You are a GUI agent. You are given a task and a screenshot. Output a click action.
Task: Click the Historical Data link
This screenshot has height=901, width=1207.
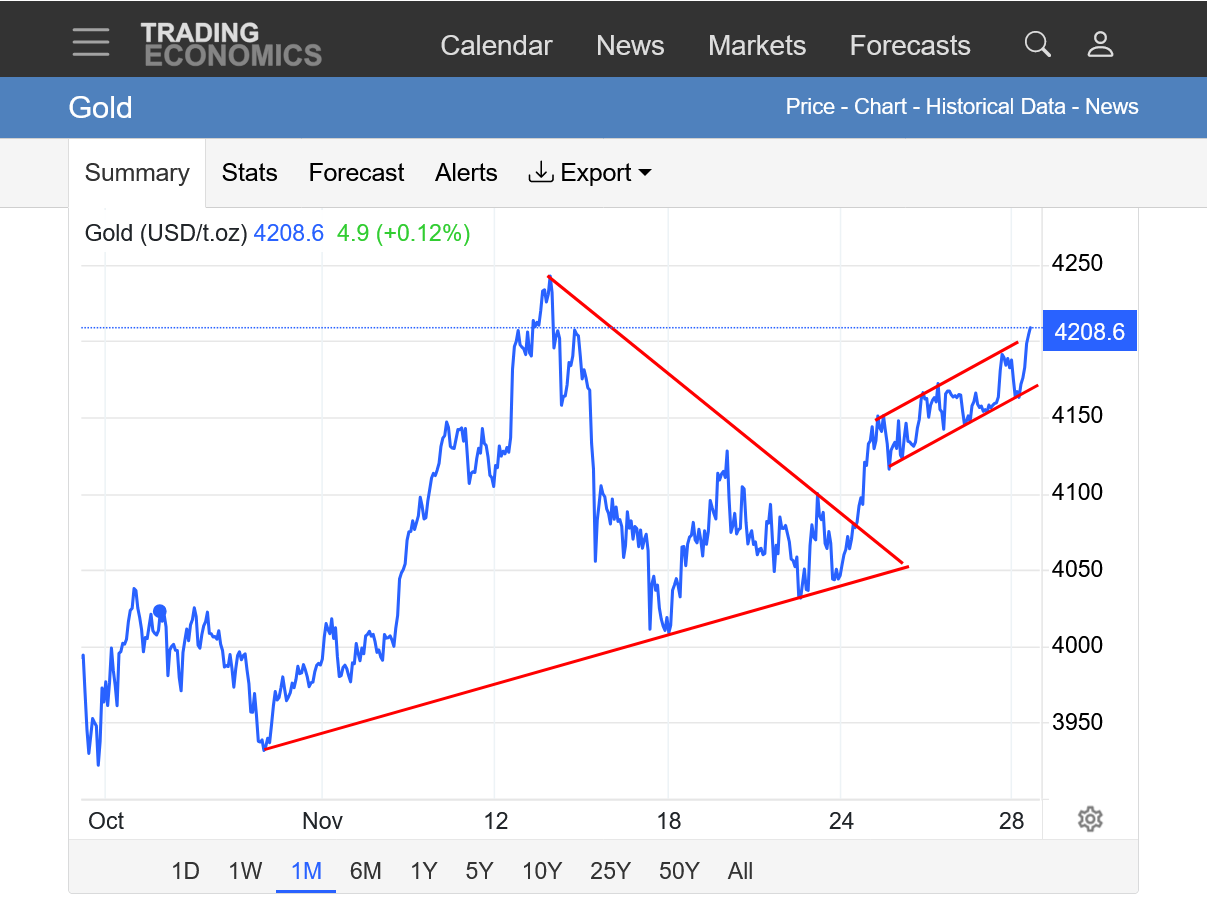pyautogui.click(x=995, y=107)
